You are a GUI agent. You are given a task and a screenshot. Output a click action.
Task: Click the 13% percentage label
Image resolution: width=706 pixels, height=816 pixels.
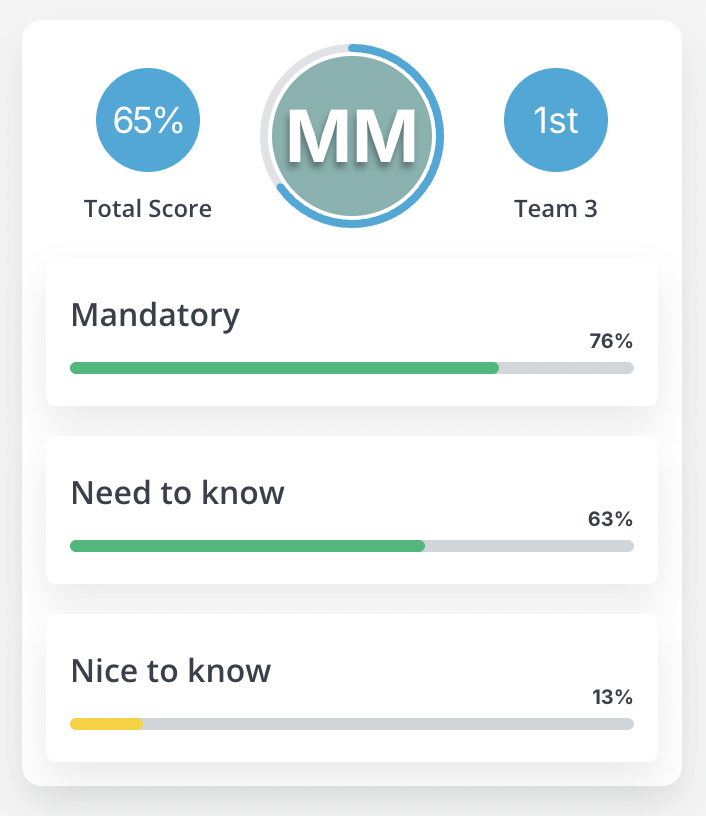tap(612, 697)
